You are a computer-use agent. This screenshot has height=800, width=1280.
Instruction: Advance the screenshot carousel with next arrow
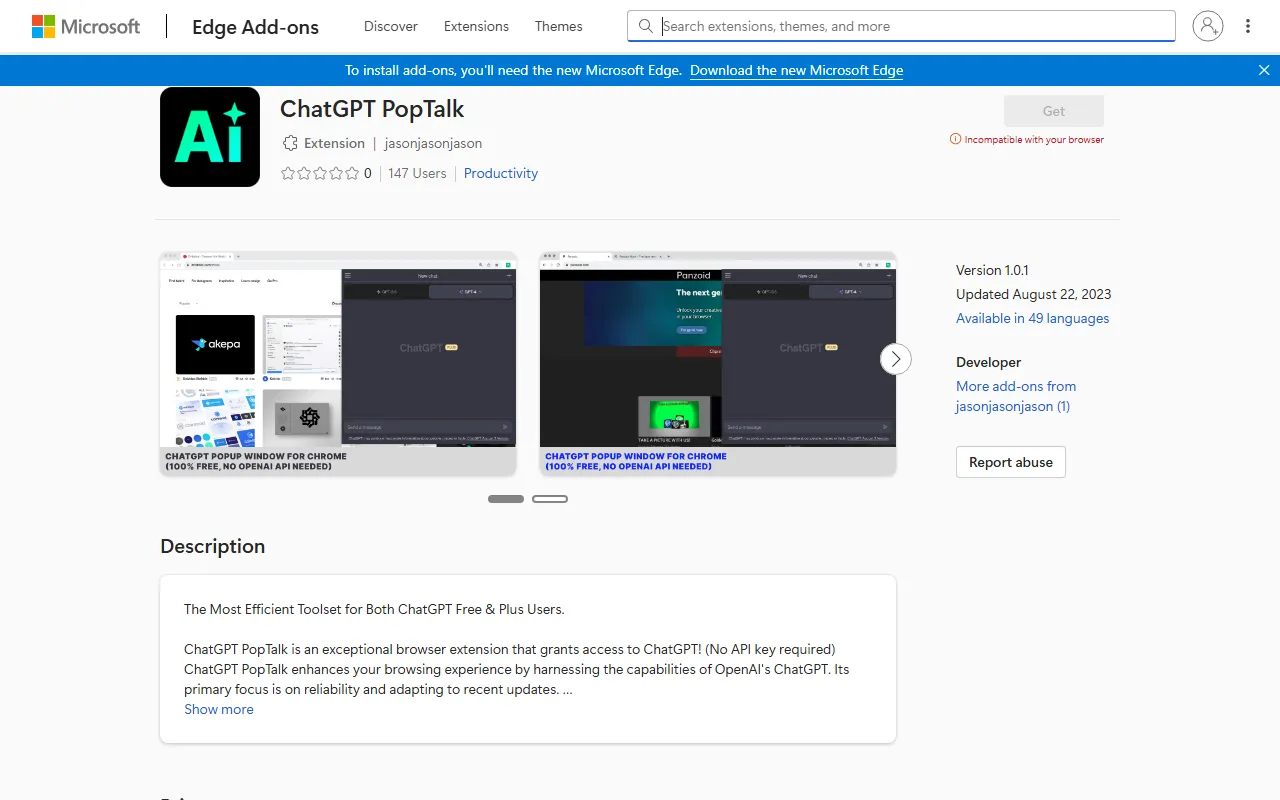tap(896, 359)
